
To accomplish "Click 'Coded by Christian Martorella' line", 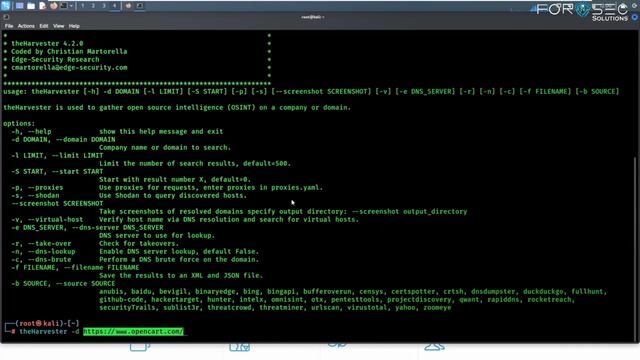I will (69, 51).
